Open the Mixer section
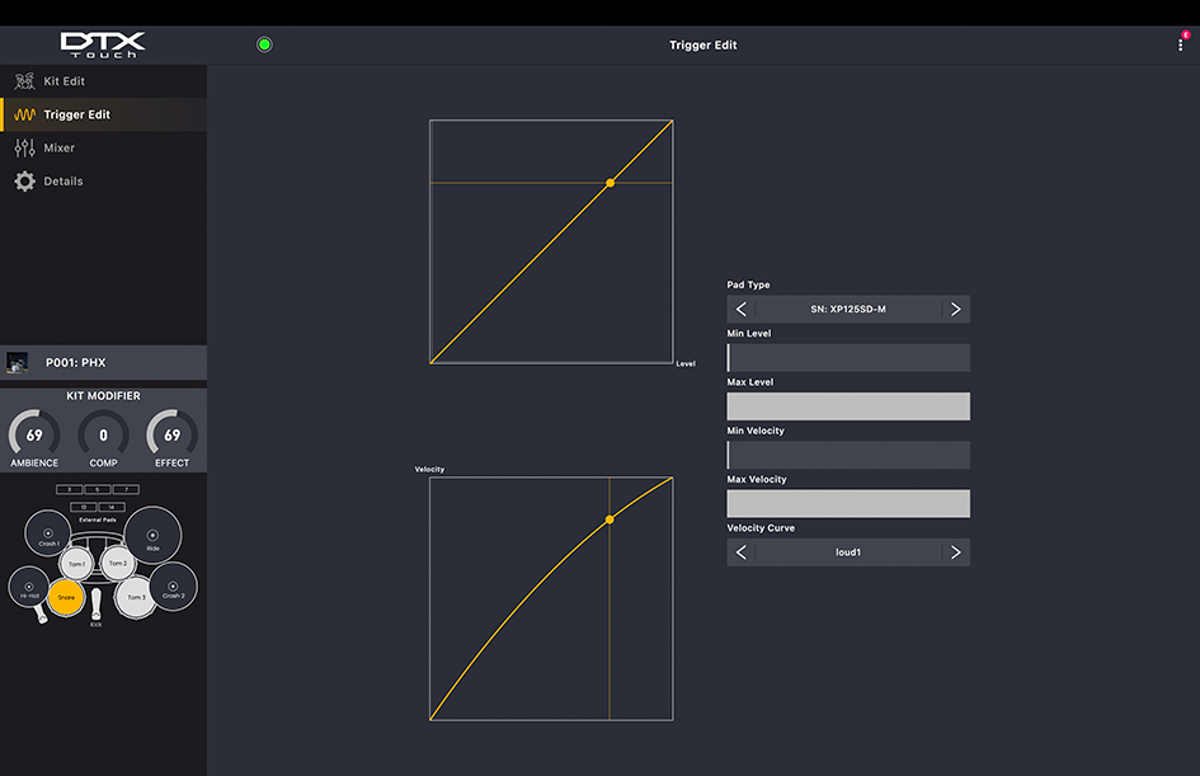Viewport: 1200px width, 776px height. pos(59,148)
